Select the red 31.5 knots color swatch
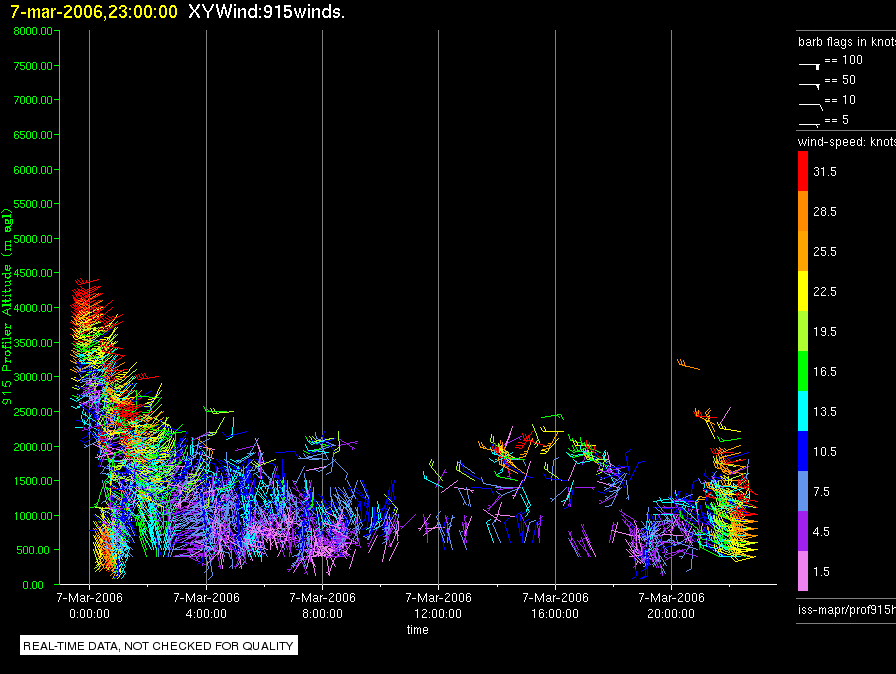Screen dimensions: 896x674 pos(803,171)
